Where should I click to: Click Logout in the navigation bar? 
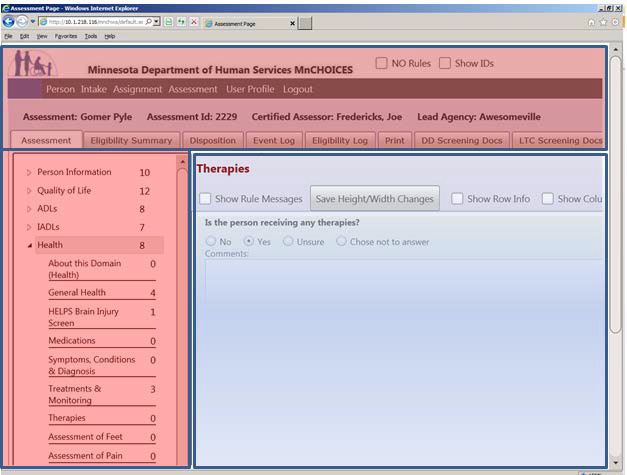[298, 89]
